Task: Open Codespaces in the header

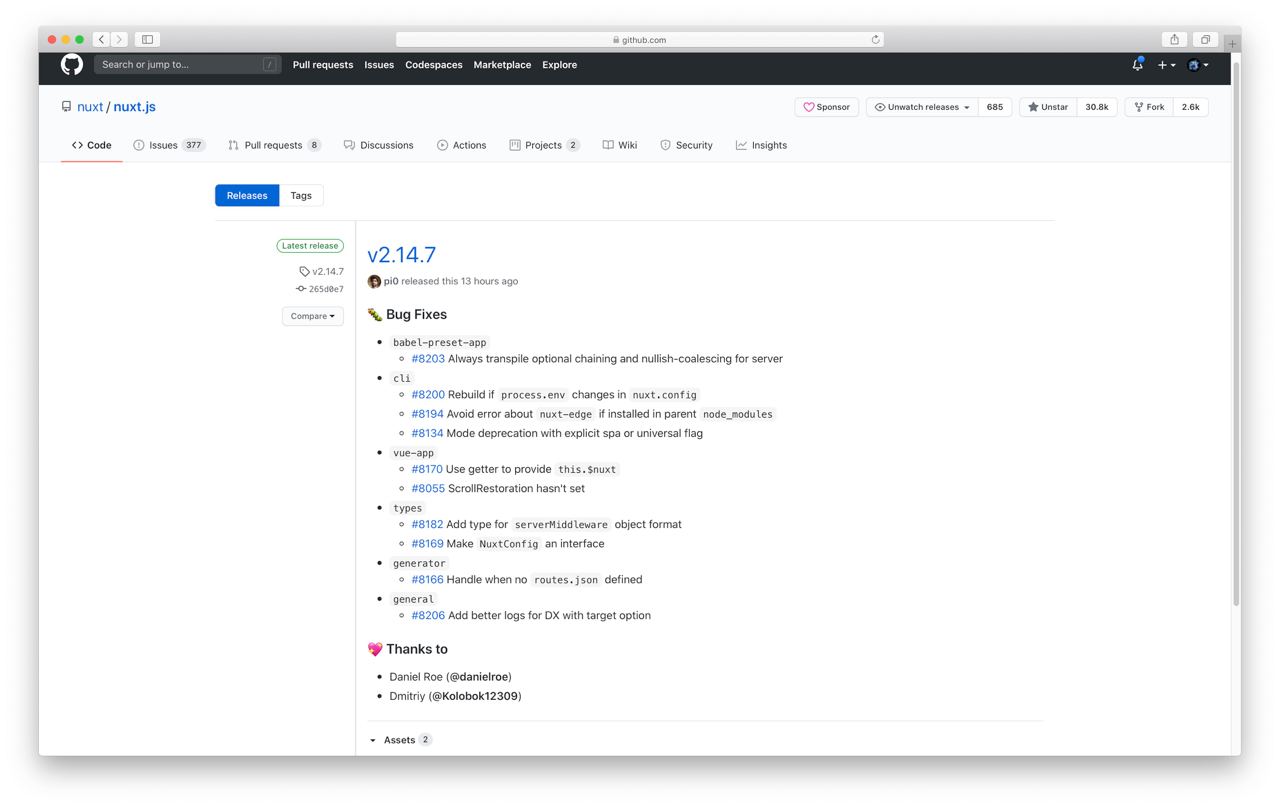Action: pos(434,65)
